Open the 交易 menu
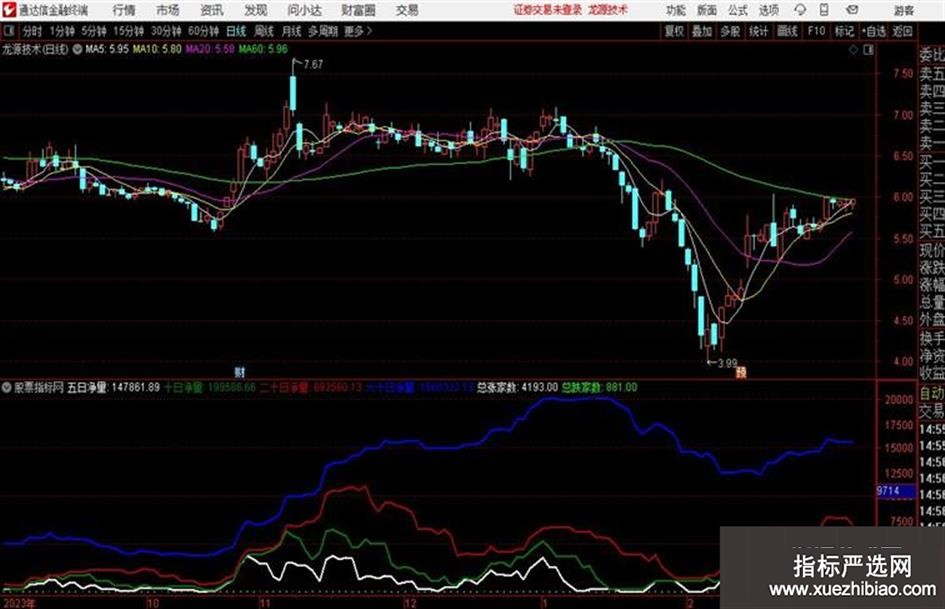 tap(407, 10)
